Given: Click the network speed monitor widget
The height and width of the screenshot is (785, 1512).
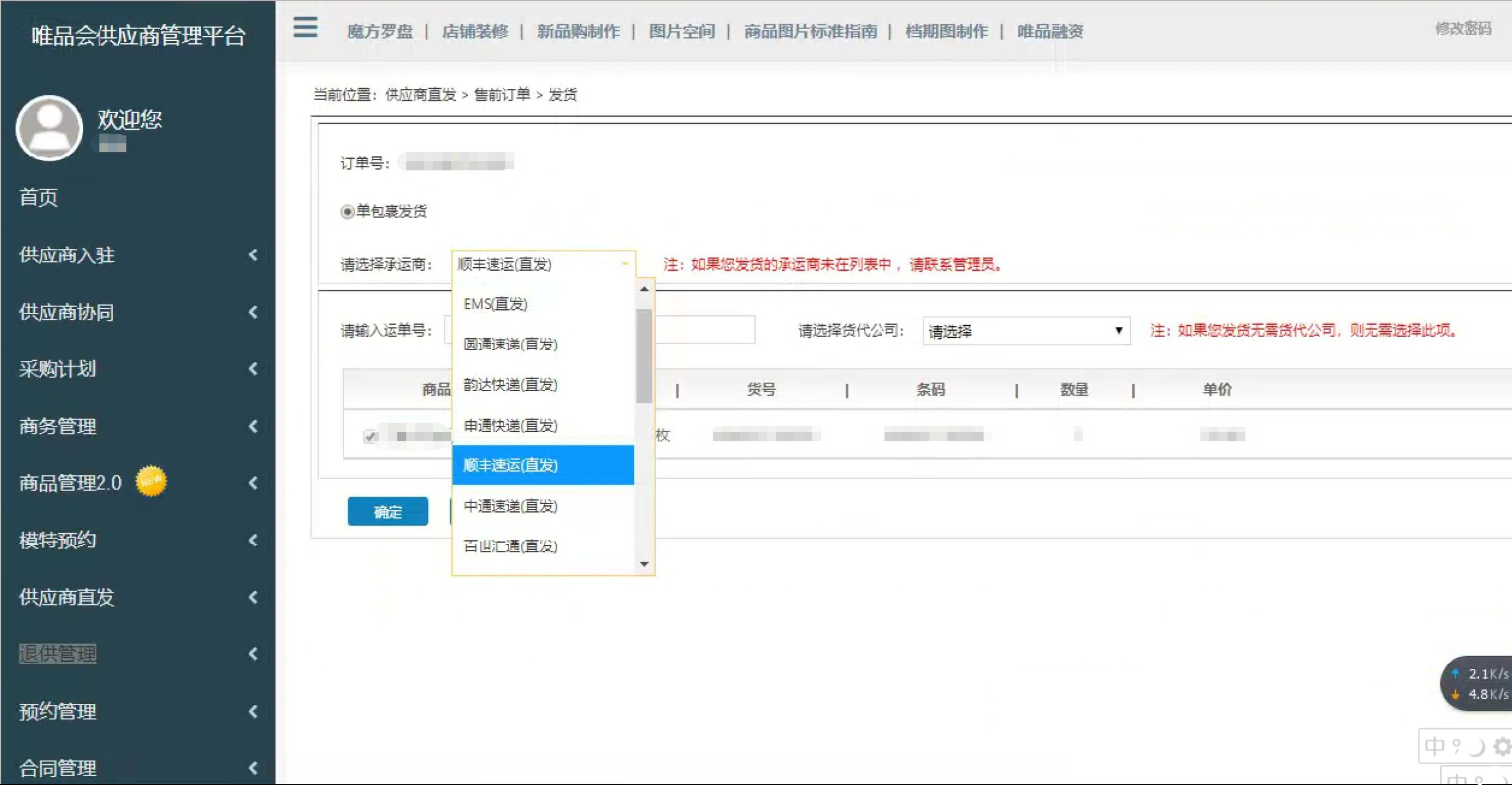Looking at the screenshot, I should (x=1477, y=683).
